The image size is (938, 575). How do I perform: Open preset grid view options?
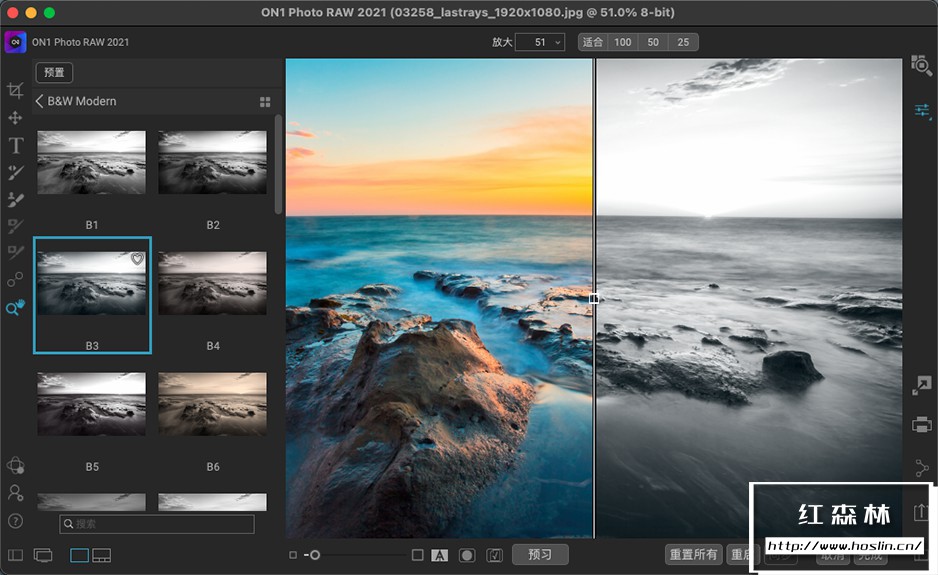tap(265, 102)
